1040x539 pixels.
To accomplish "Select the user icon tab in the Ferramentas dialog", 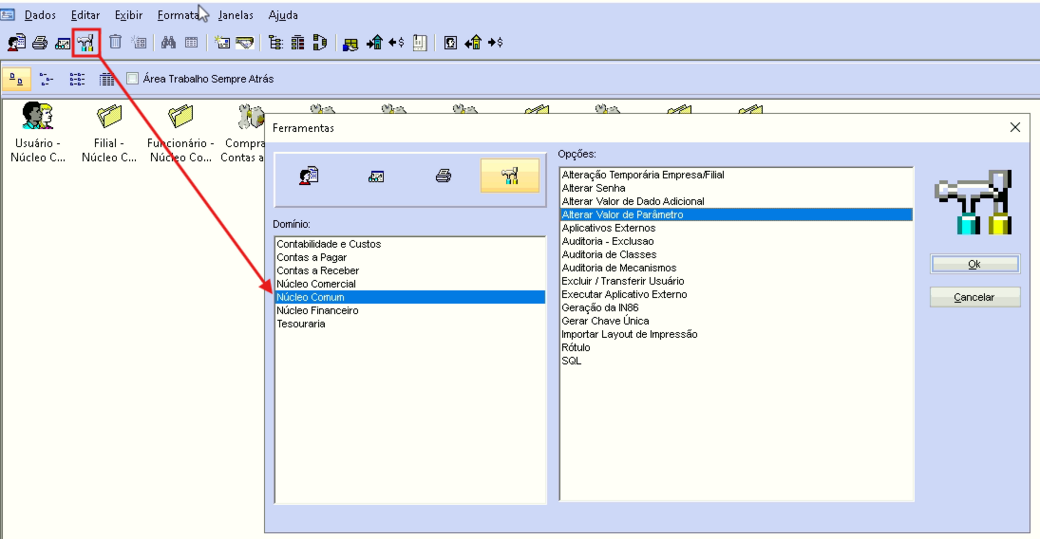I will coord(308,176).
